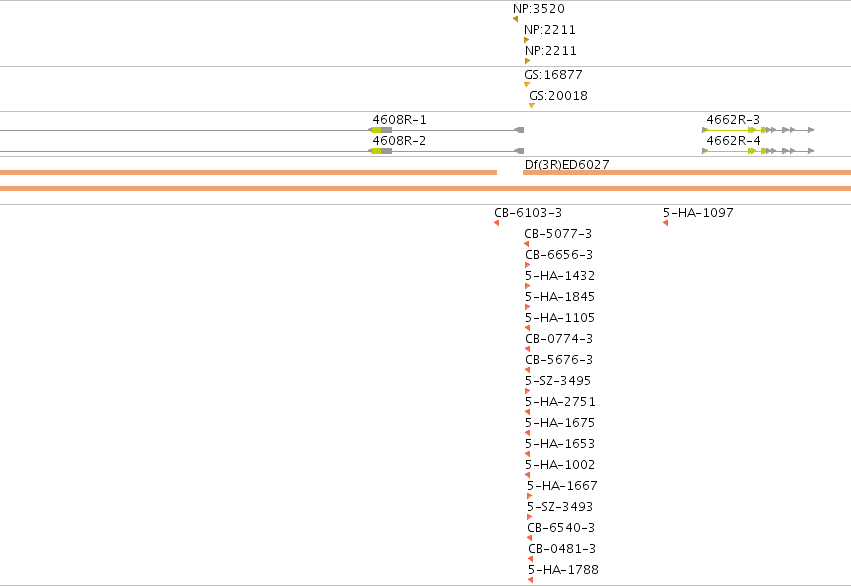Click the 5-SZ-3495 feature name

pyautogui.click(x=558, y=380)
